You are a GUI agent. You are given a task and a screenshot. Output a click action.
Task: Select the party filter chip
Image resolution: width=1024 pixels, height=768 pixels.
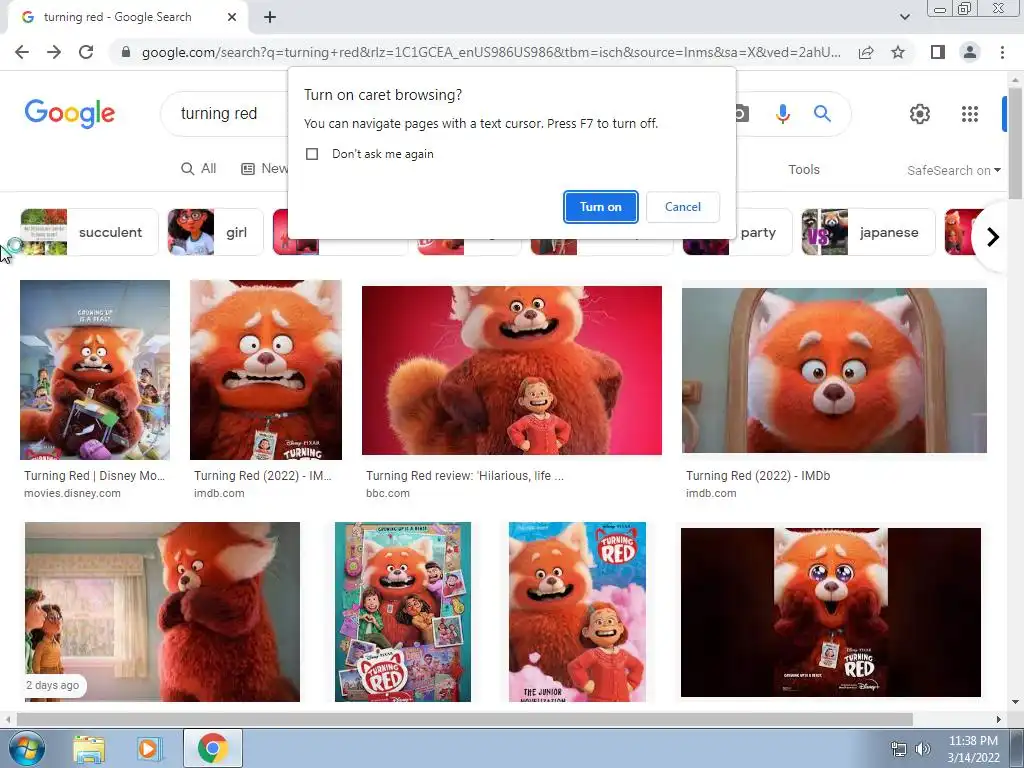737,232
